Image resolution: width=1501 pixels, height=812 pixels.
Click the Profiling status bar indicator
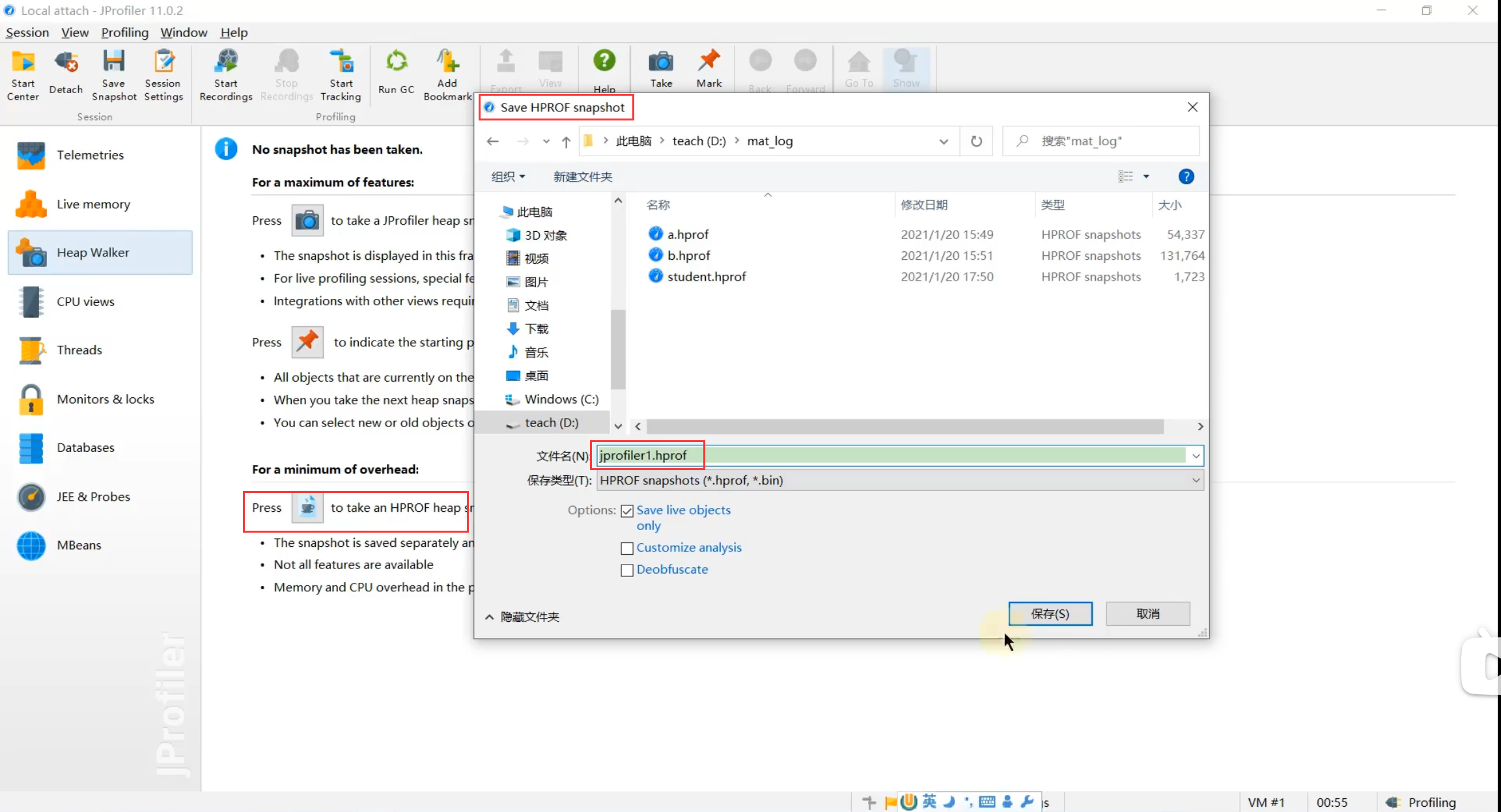[1430, 801]
